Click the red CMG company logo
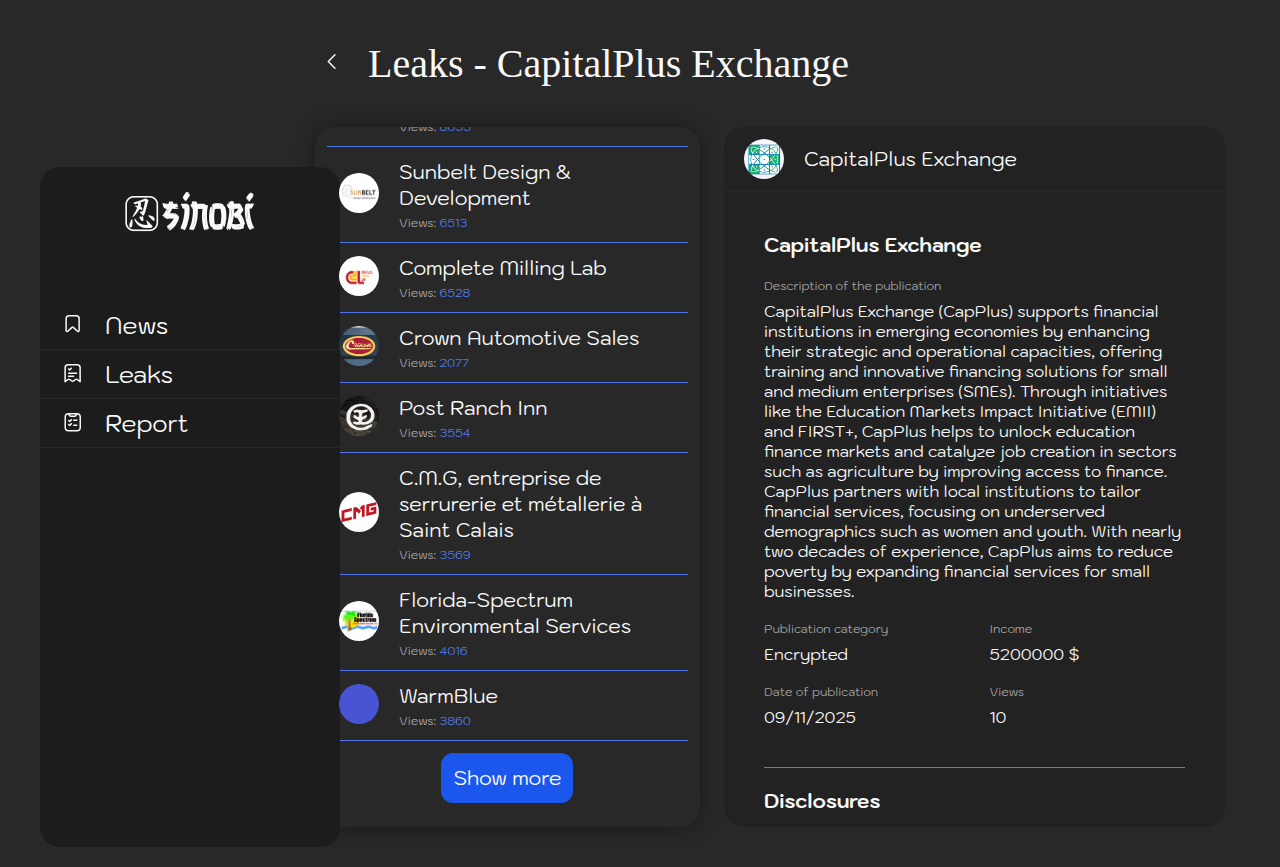The height and width of the screenshot is (867, 1280). coord(359,512)
